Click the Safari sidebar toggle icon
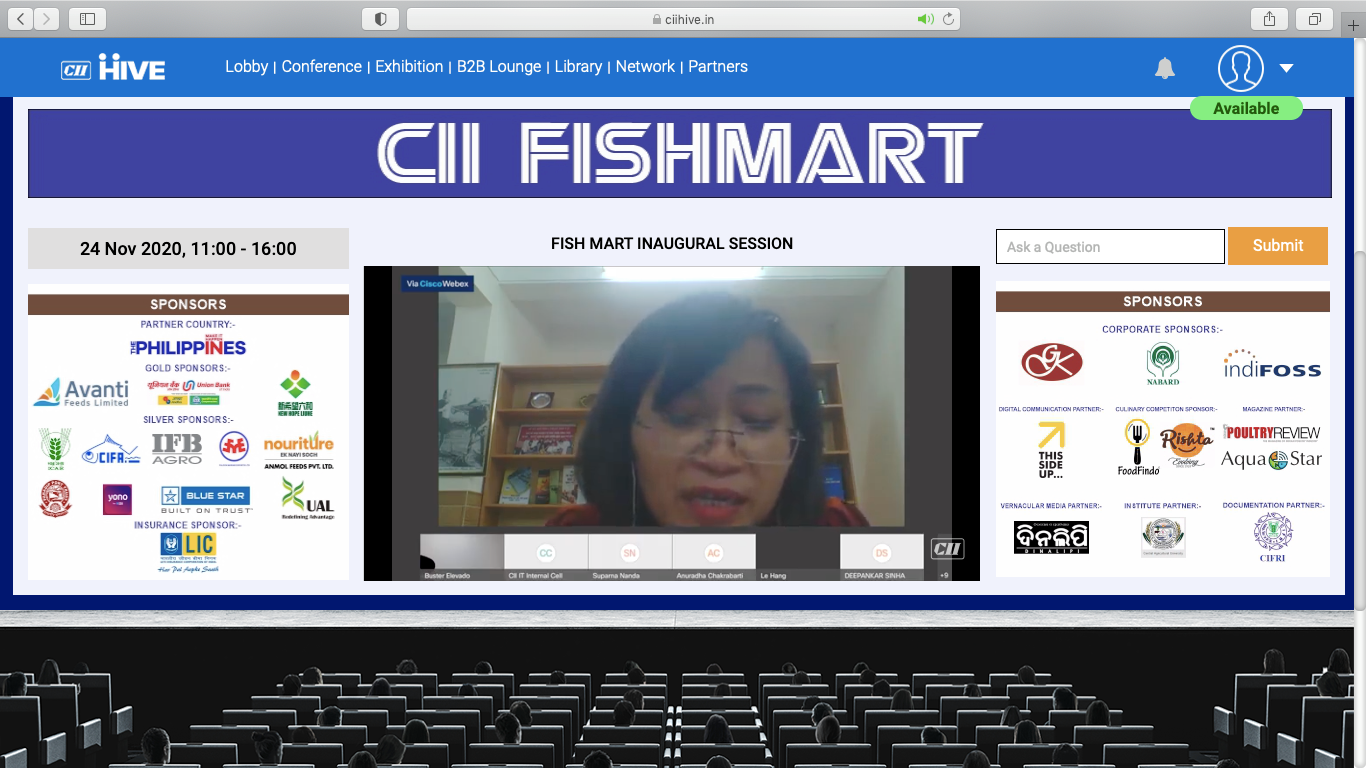Image resolution: width=1366 pixels, height=768 pixels. [87, 19]
